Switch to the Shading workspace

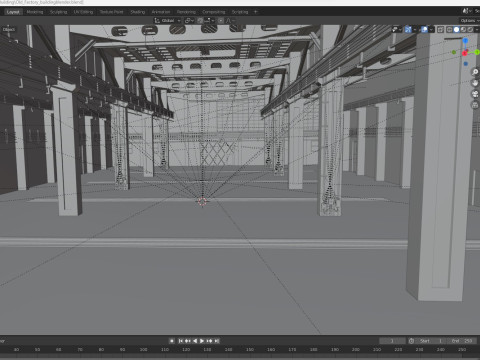[138, 12]
